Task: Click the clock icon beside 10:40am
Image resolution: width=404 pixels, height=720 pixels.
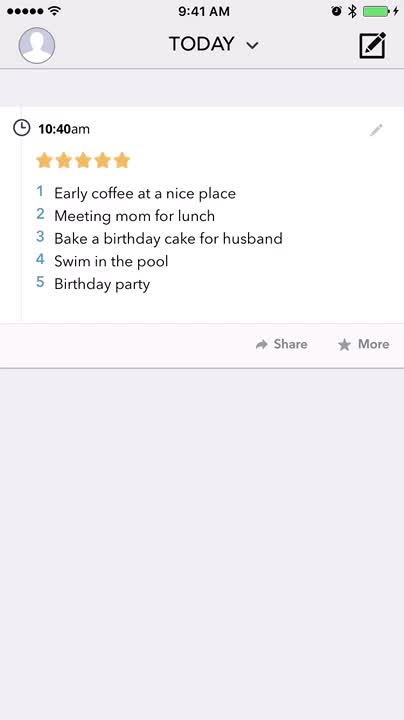Action: coord(22,128)
